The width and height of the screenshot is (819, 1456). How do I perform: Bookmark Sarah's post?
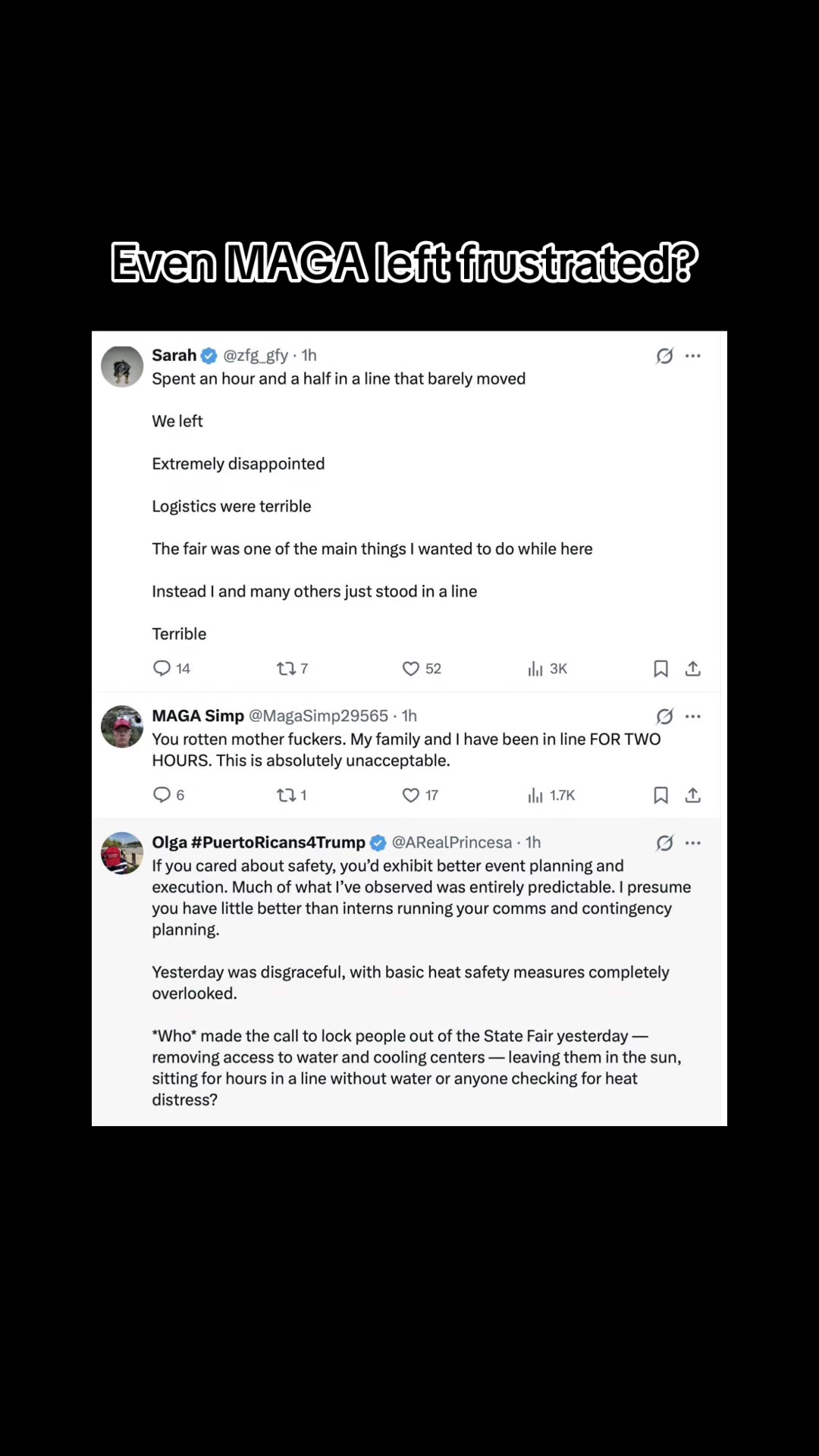(x=661, y=668)
